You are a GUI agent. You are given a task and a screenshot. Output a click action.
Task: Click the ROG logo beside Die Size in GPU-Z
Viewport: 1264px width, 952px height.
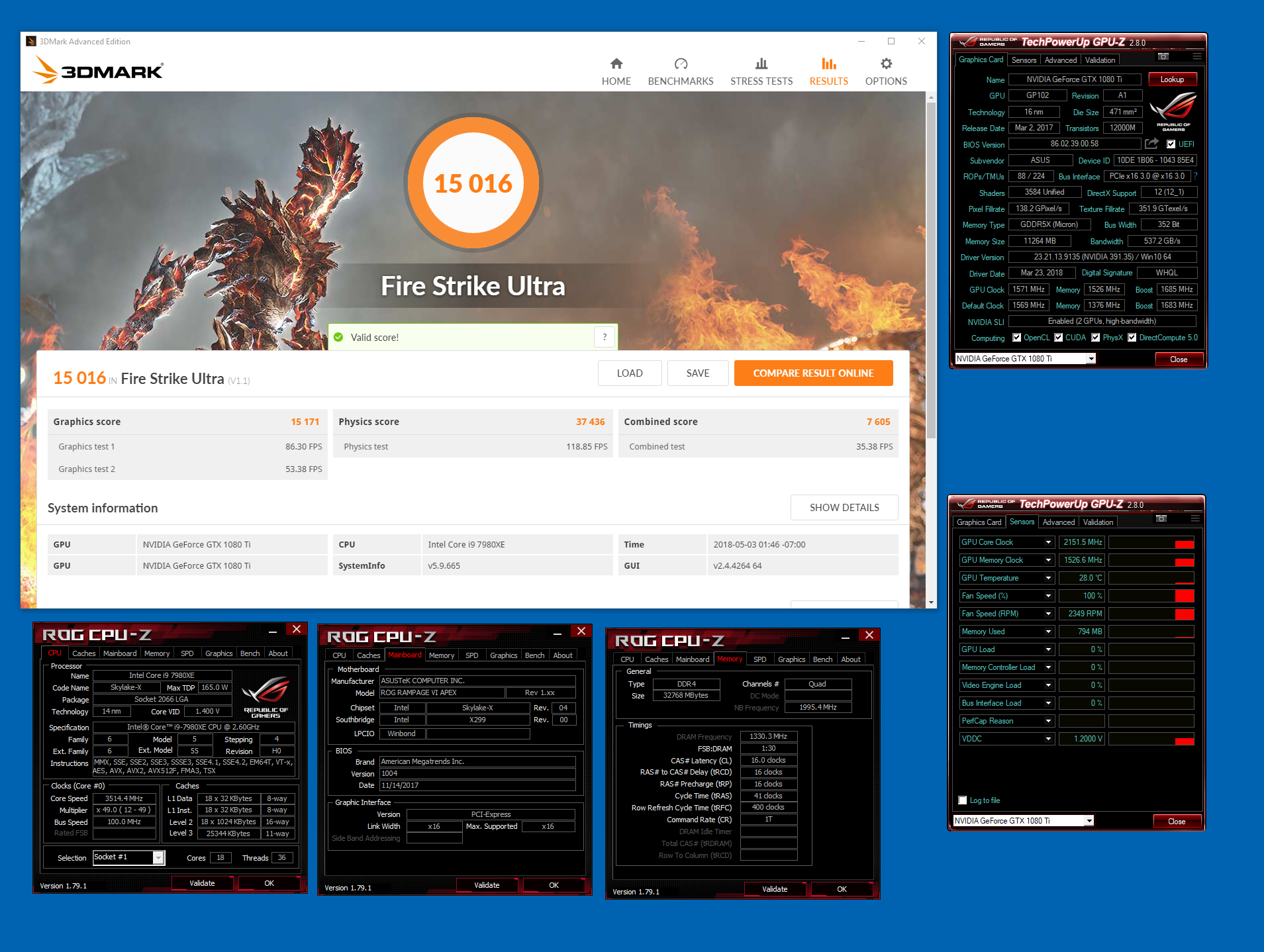coord(1173,111)
